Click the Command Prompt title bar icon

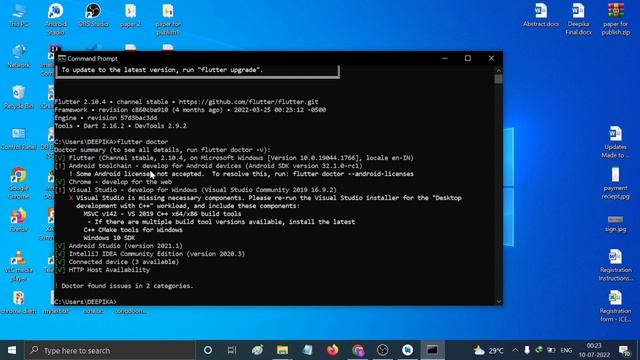(62, 58)
